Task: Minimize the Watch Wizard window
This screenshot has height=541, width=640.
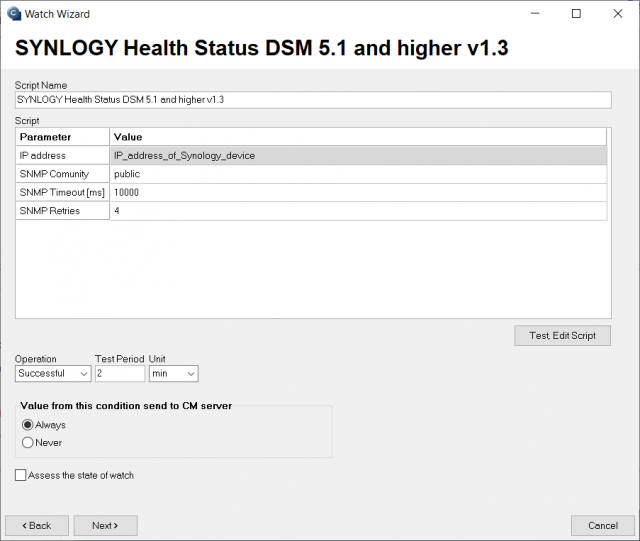Action: (x=535, y=13)
